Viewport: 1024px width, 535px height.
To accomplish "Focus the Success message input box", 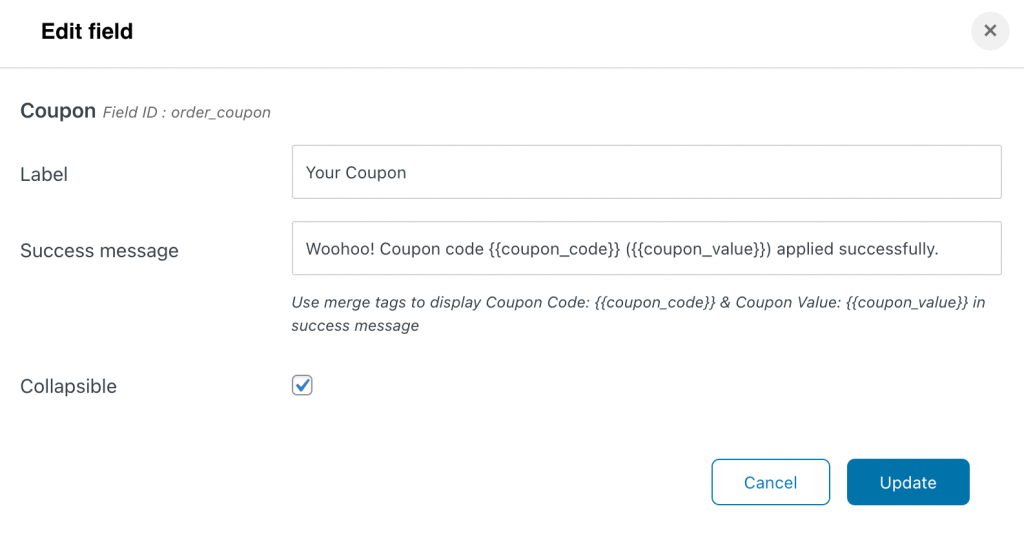I will tap(647, 248).
